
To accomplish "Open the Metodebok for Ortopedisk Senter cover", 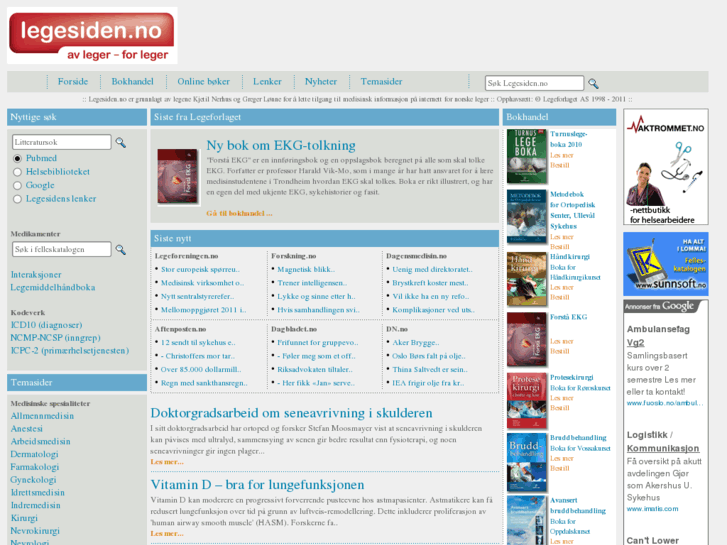I will point(527,217).
